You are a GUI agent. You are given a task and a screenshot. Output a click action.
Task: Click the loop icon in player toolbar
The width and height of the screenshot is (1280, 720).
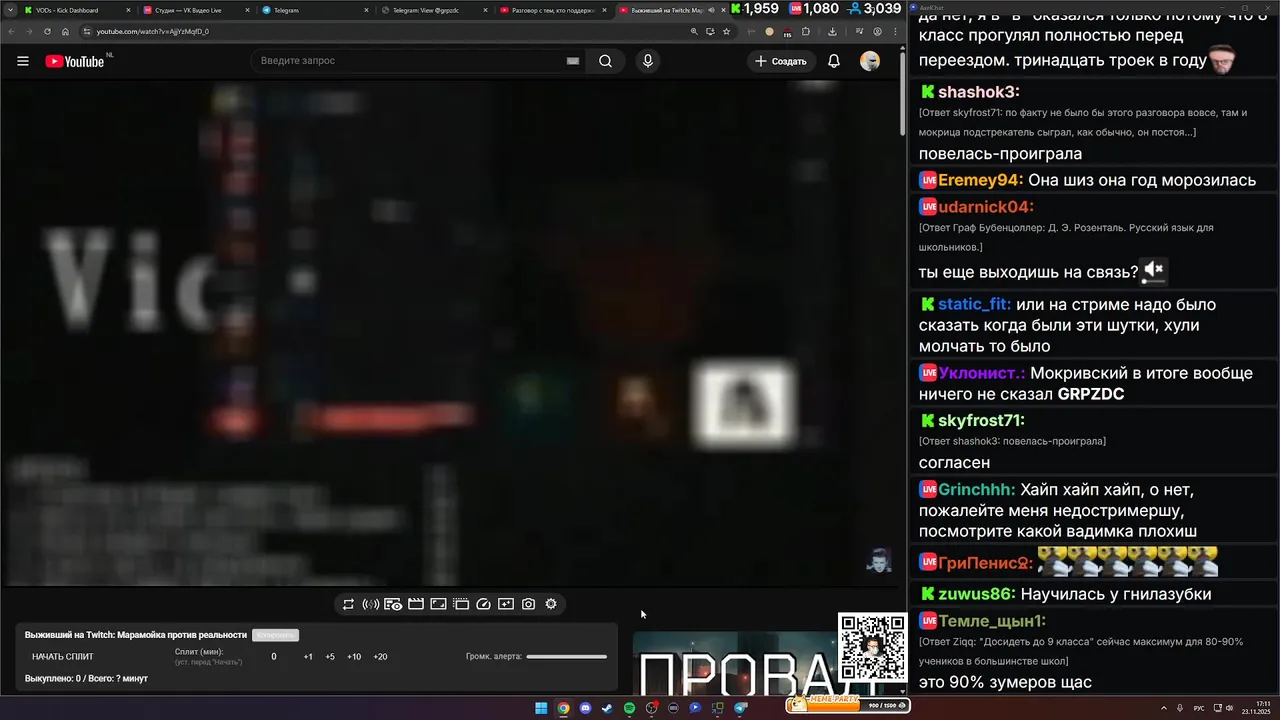(348, 604)
